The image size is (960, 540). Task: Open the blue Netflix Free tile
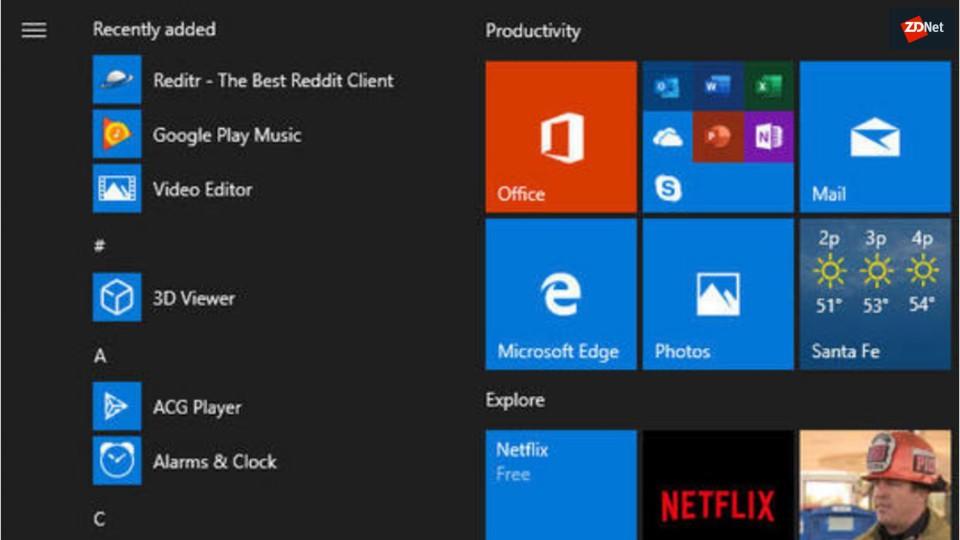tap(561, 485)
